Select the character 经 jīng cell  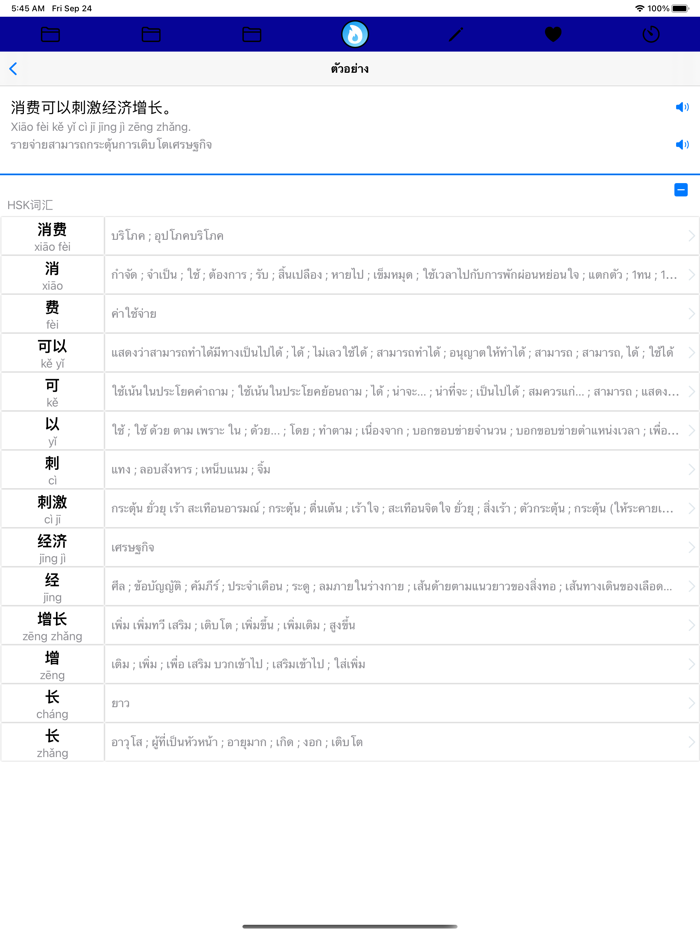pyautogui.click(x=52, y=586)
